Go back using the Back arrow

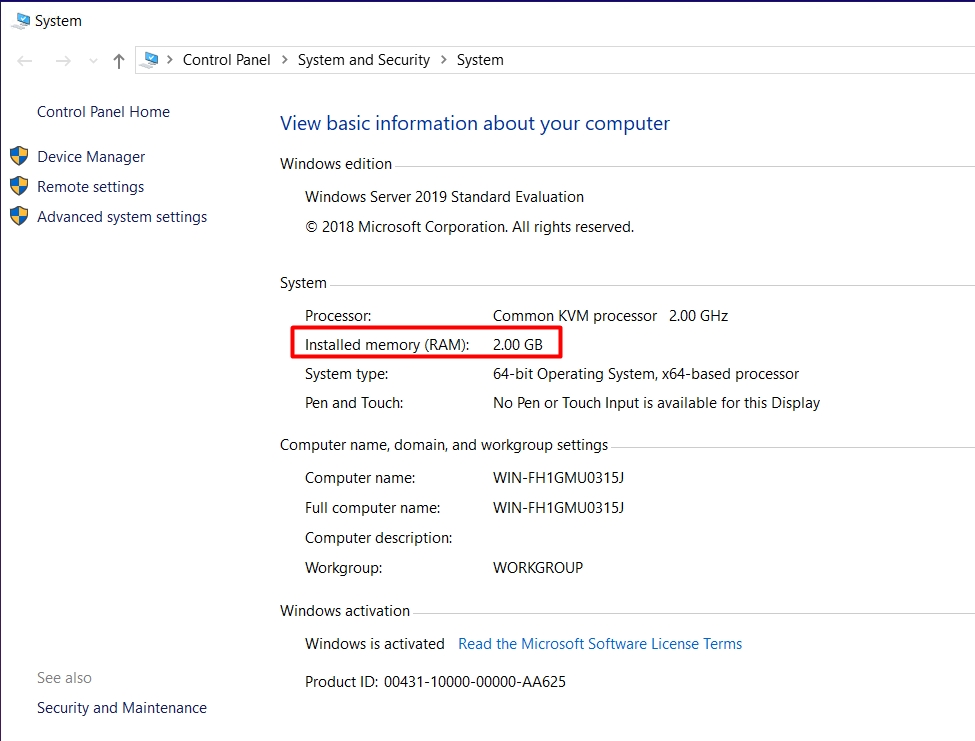click(x=26, y=61)
